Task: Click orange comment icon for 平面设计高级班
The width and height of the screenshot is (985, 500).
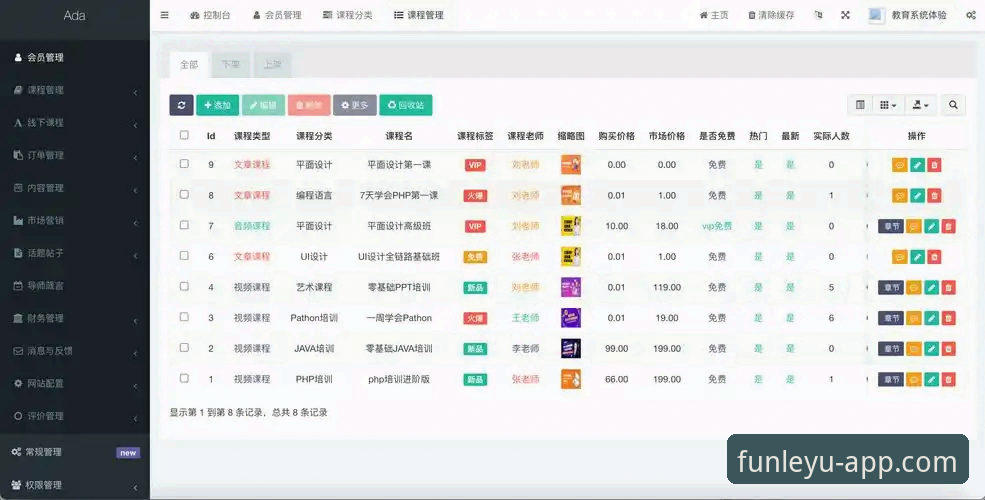Action: 914,226
